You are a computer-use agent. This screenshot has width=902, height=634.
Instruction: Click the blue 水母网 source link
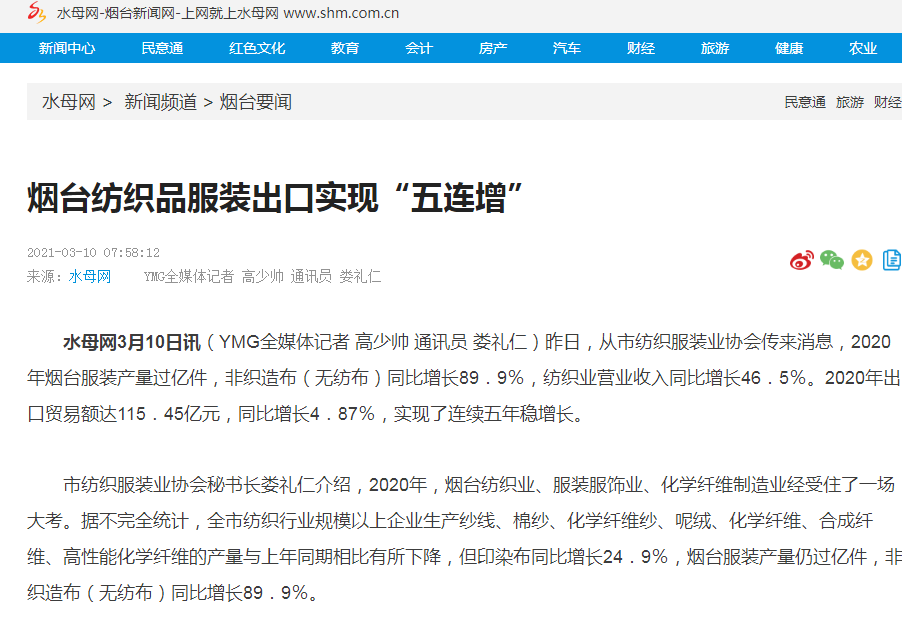(x=90, y=276)
